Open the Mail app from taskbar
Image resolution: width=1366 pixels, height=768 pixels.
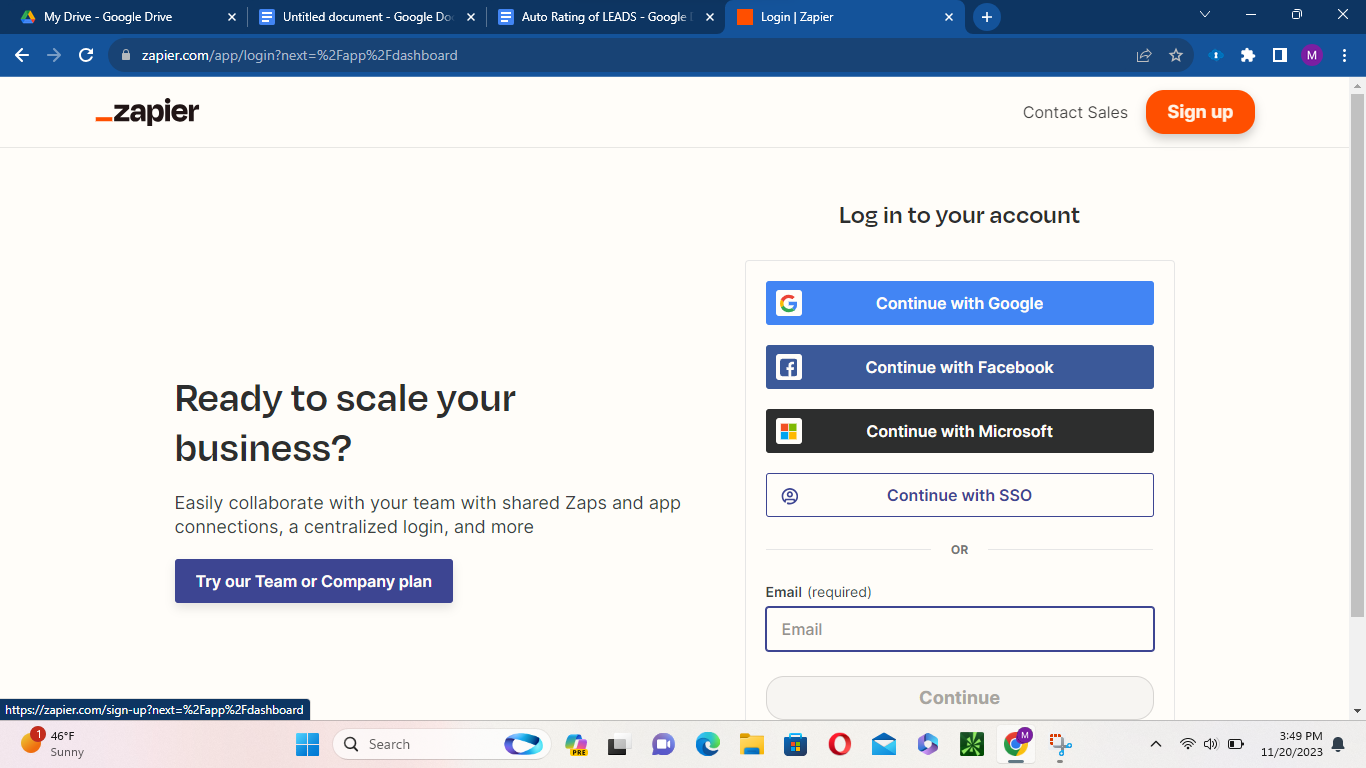pos(883,744)
